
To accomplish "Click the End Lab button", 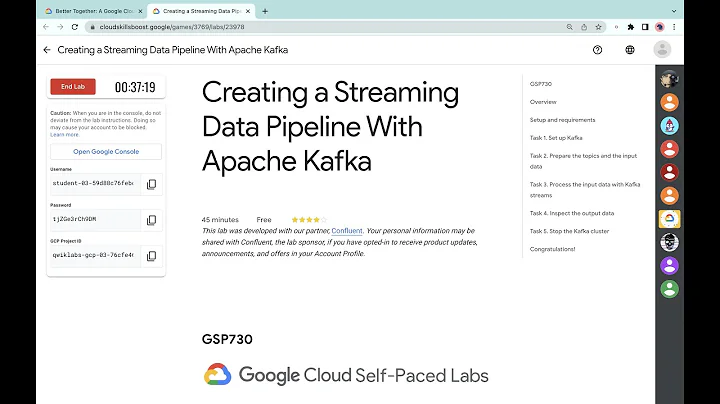I will tap(73, 86).
